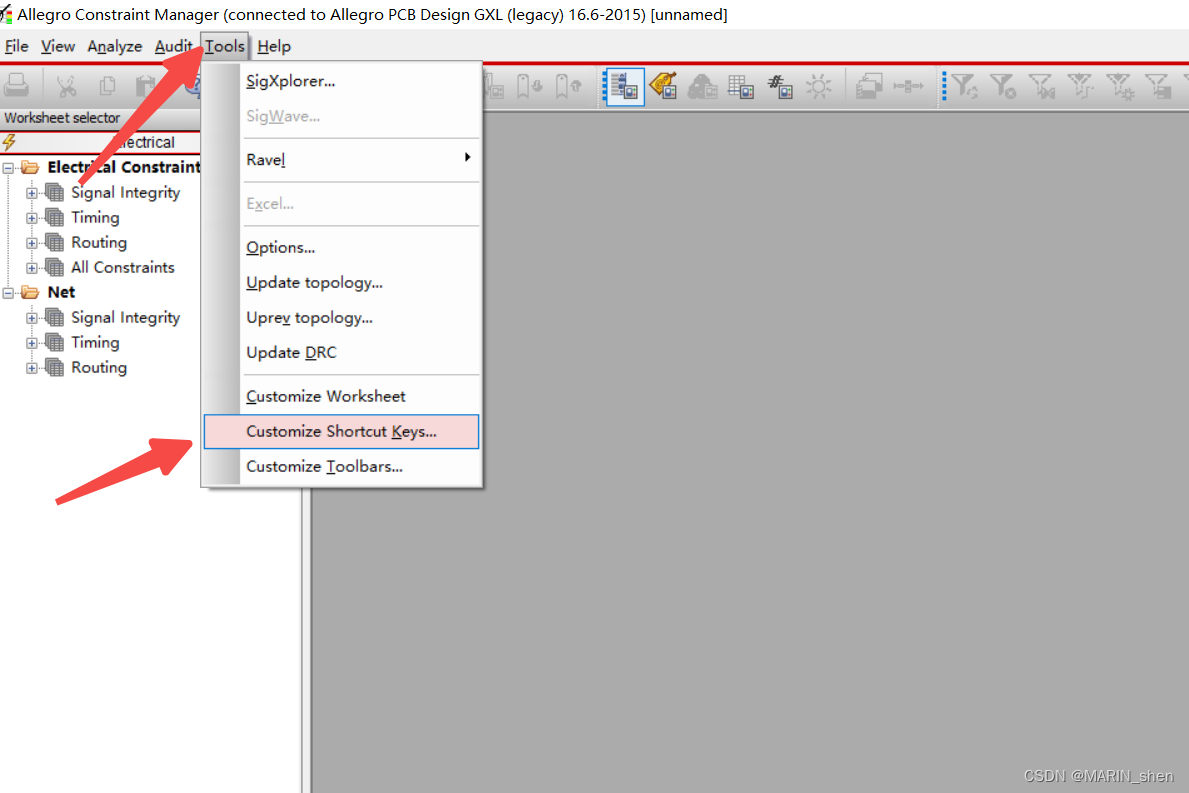Open the Audit menu
The height and width of the screenshot is (793, 1189).
(x=174, y=46)
